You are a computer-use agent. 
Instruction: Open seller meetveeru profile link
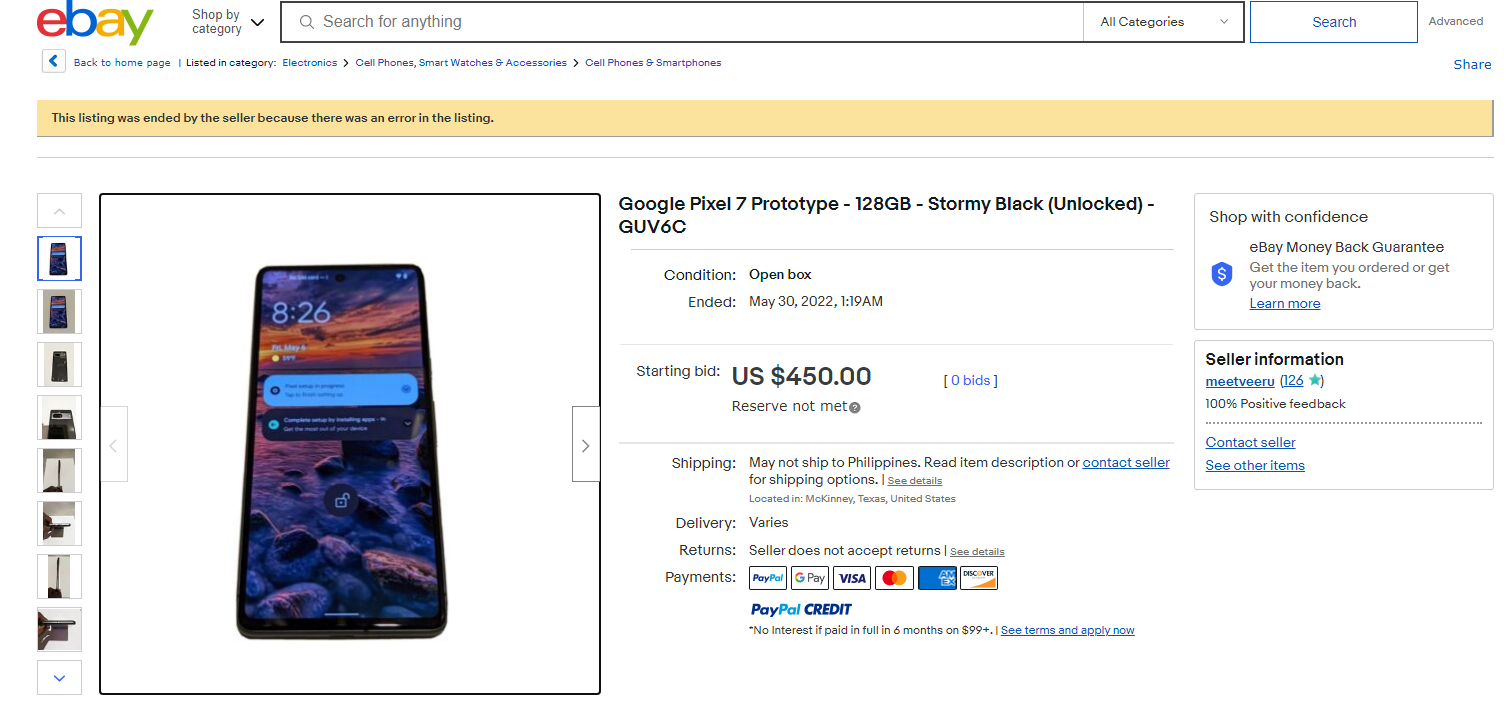[x=1240, y=381]
